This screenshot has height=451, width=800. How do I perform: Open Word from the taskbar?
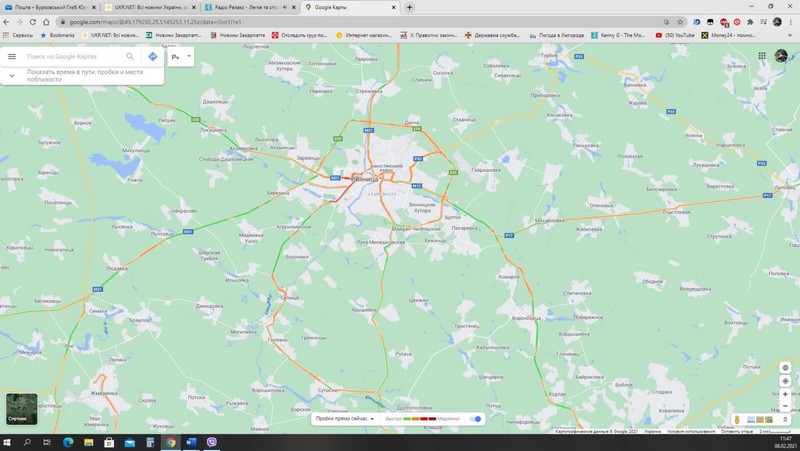[191, 442]
